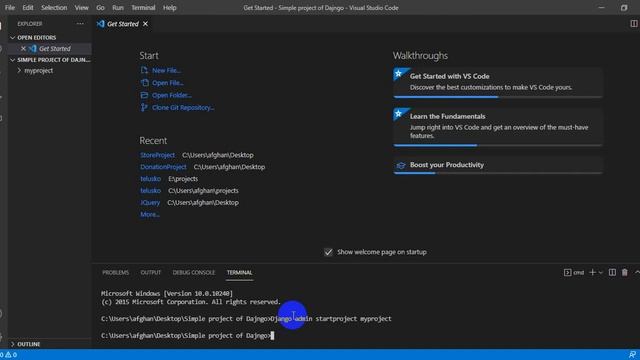
Task: Open Get Started with VS Code walkthrough
Action: tap(498, 82)
